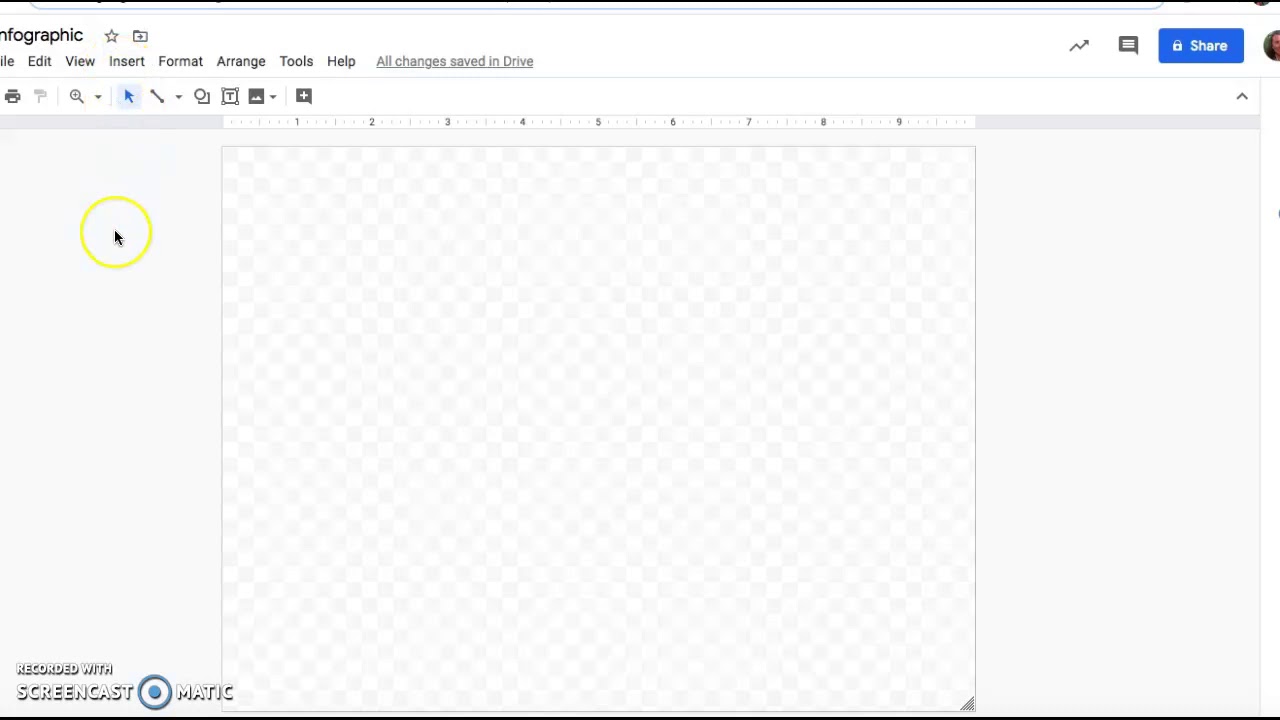The height and width of the screenshot is (720, 1280).
Task: Star the Infographic document
Action: [112, 36]
